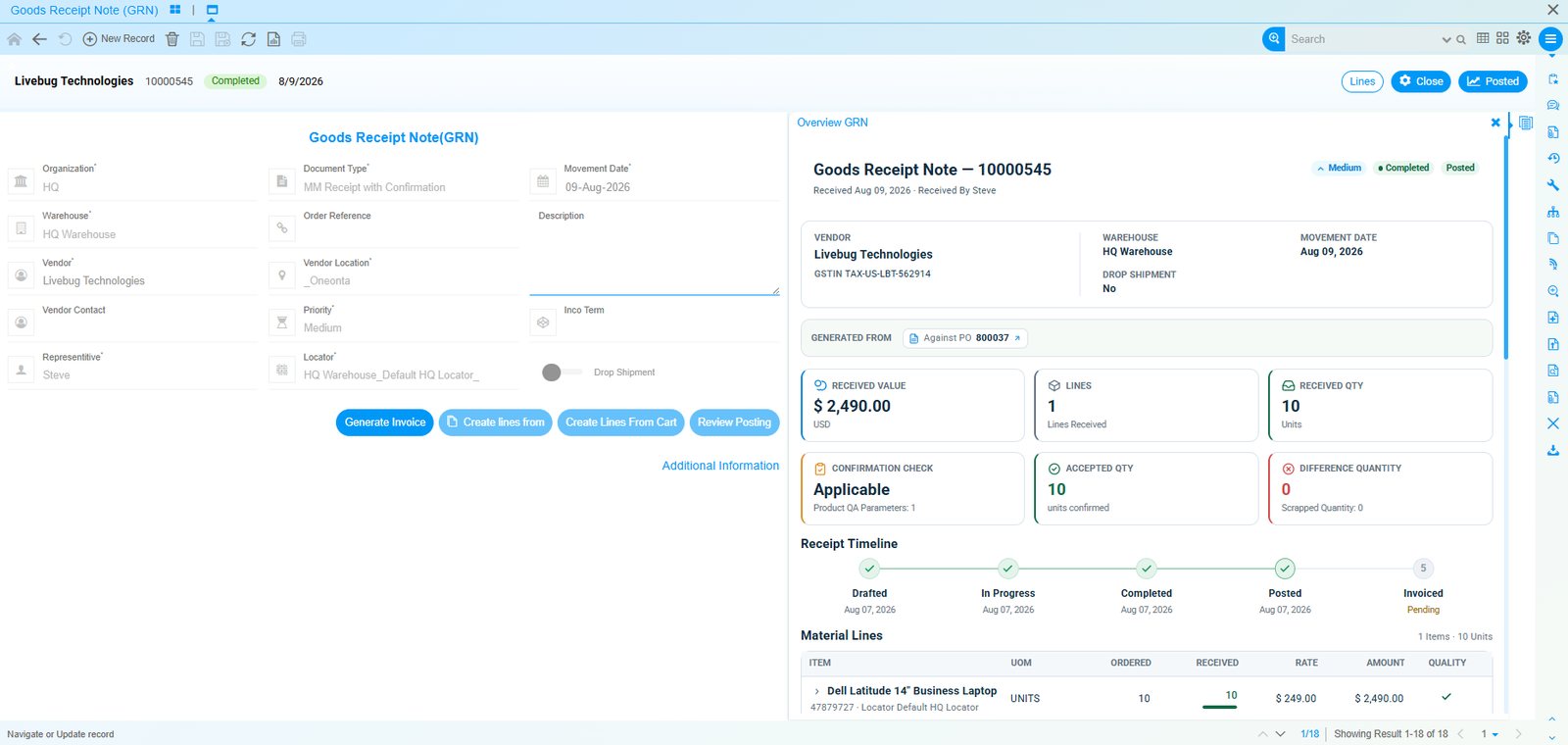Click the Priority Medium field
Screen dimensions: 1568x745
point(410,328)
